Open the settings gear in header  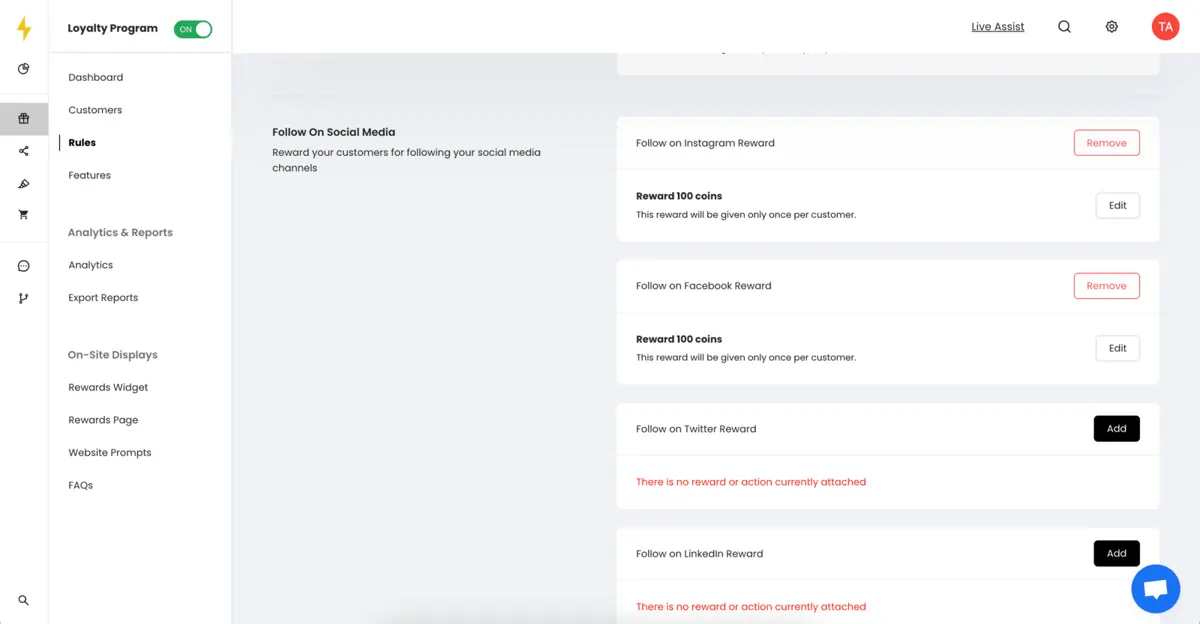point(1112,27)
